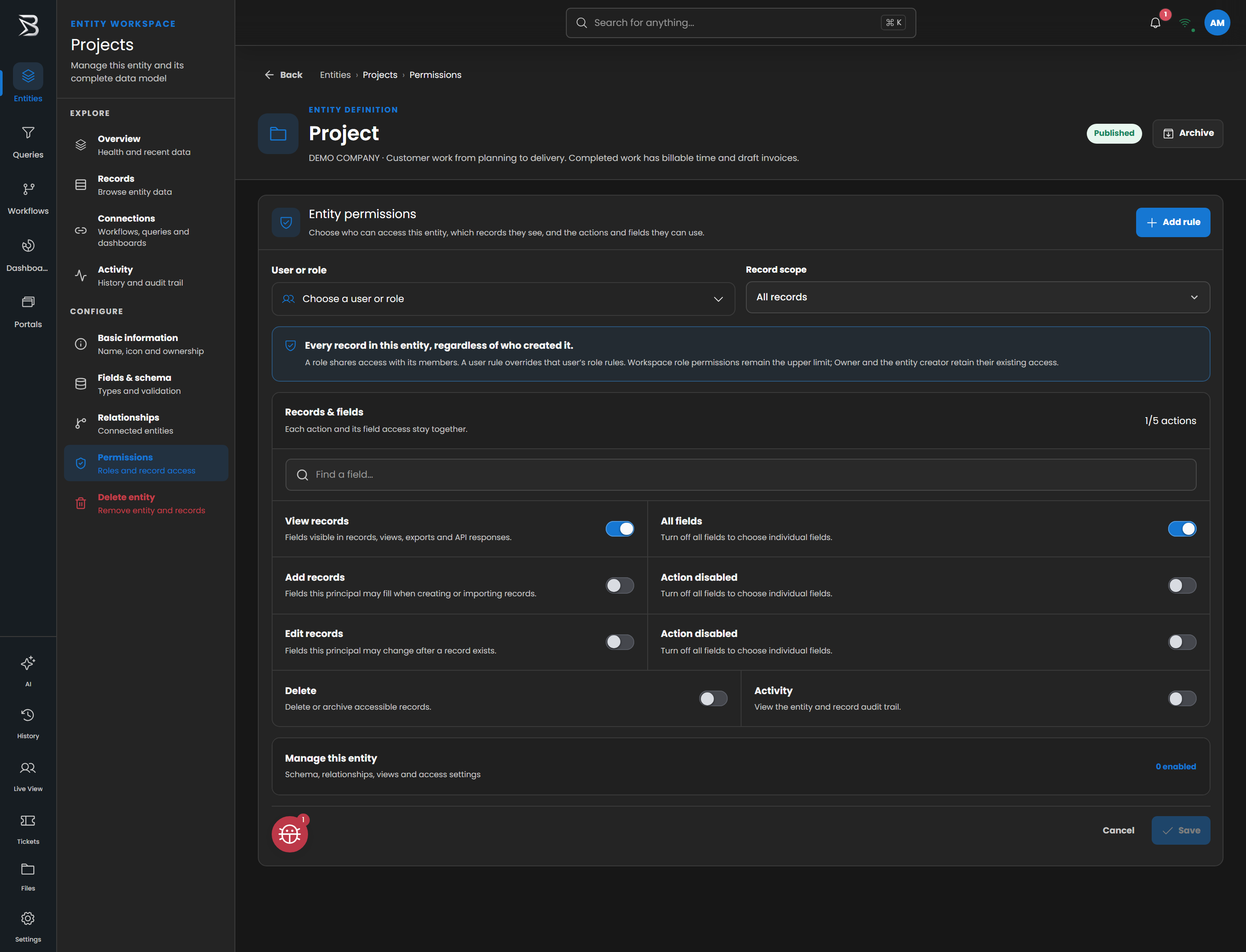Open Overview in the Explore menu
The width and height of the screenshot is (1246, 952).
tap(146, 145)
